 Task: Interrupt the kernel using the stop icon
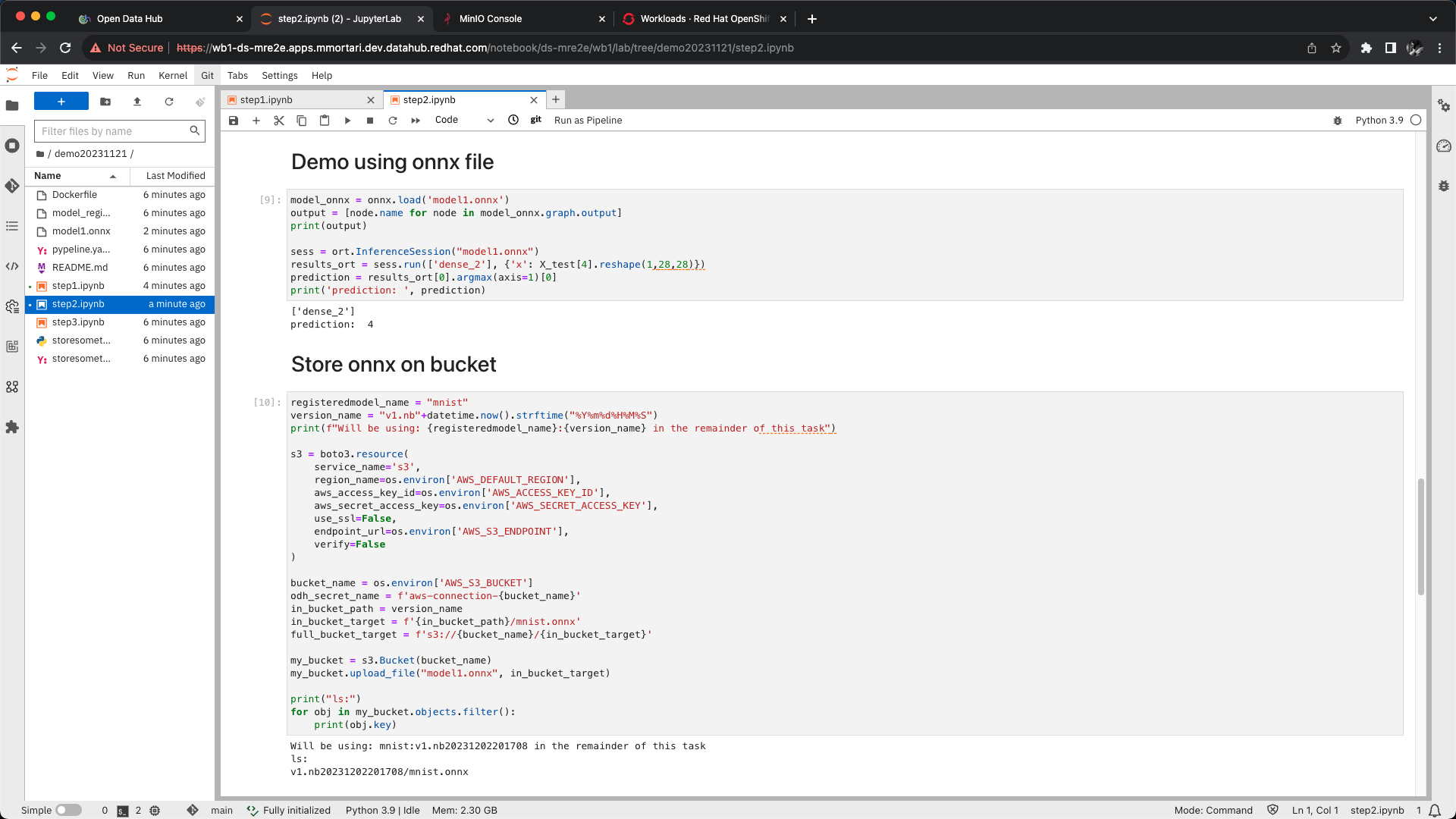[x=370, y=121]
